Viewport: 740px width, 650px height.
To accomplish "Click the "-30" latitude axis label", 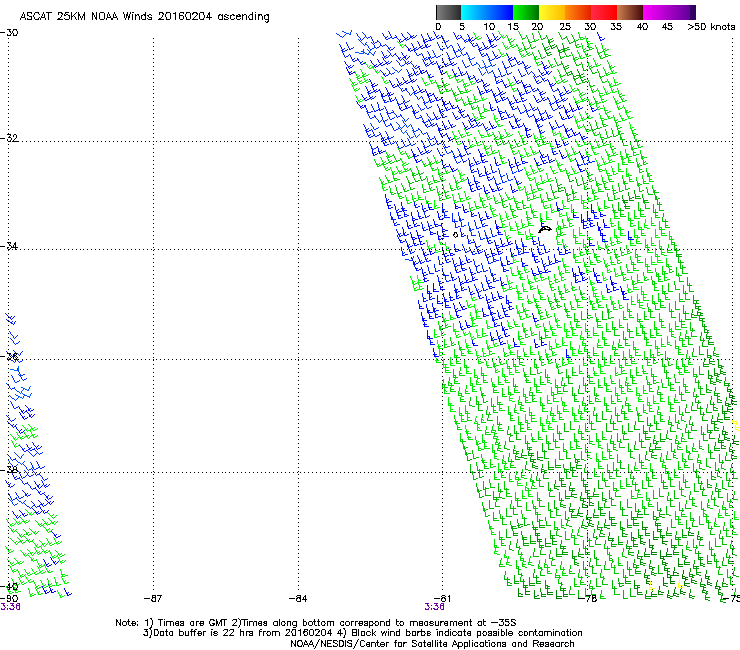I will [x=9, y=33].
